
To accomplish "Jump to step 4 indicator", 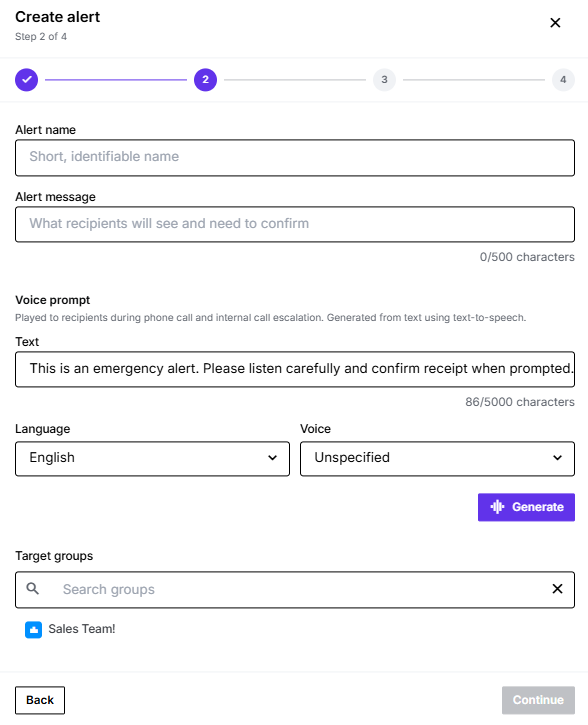I will tap(563, 80).
